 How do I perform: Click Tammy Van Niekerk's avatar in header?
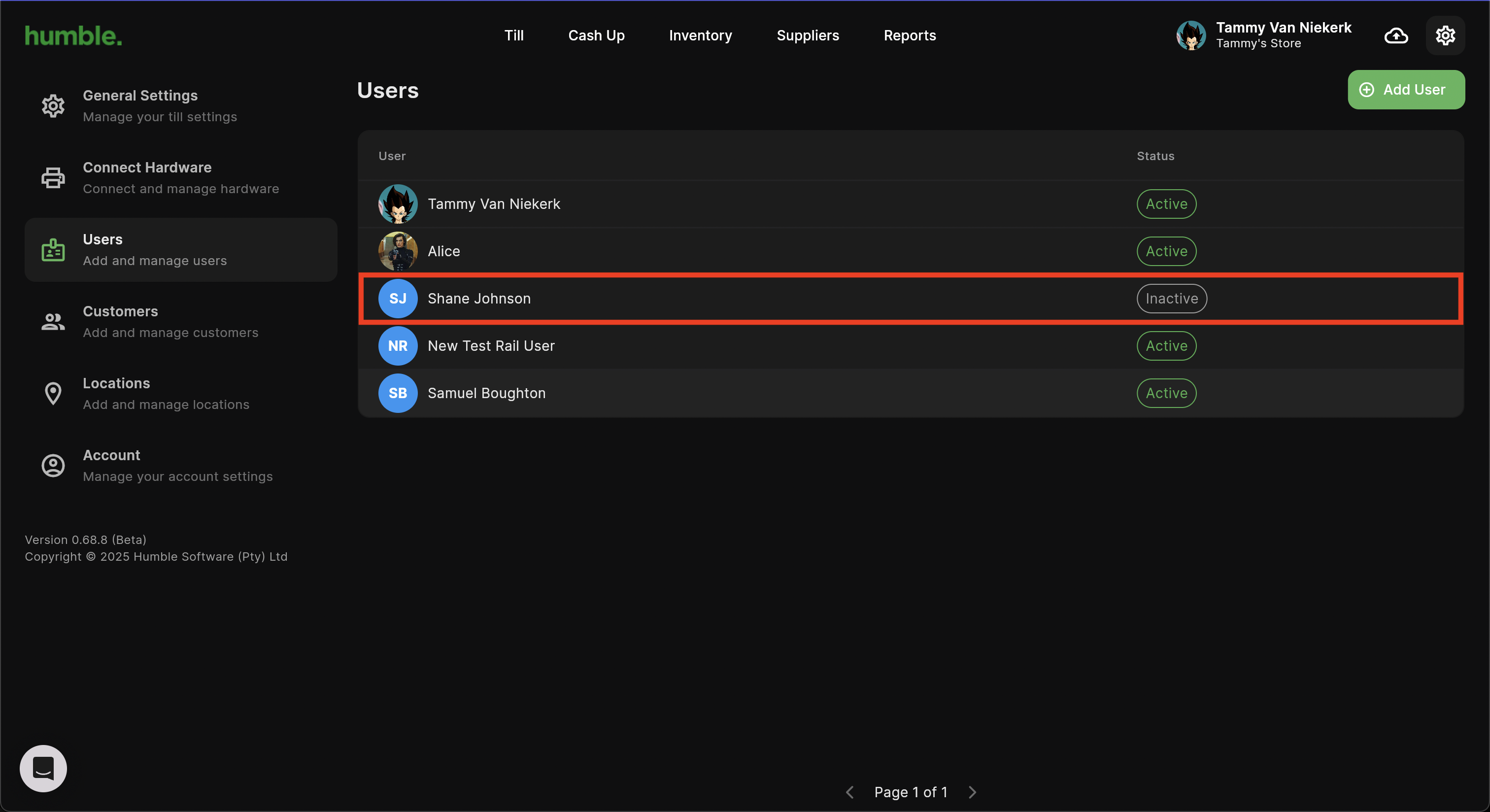[x=1191, y=35]
